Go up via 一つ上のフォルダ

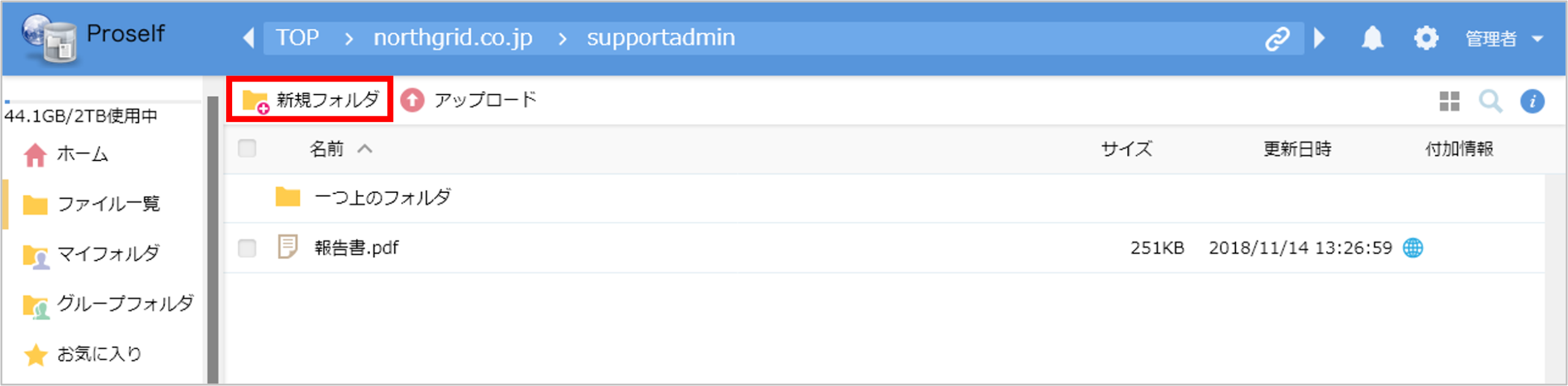click(382, 197)
